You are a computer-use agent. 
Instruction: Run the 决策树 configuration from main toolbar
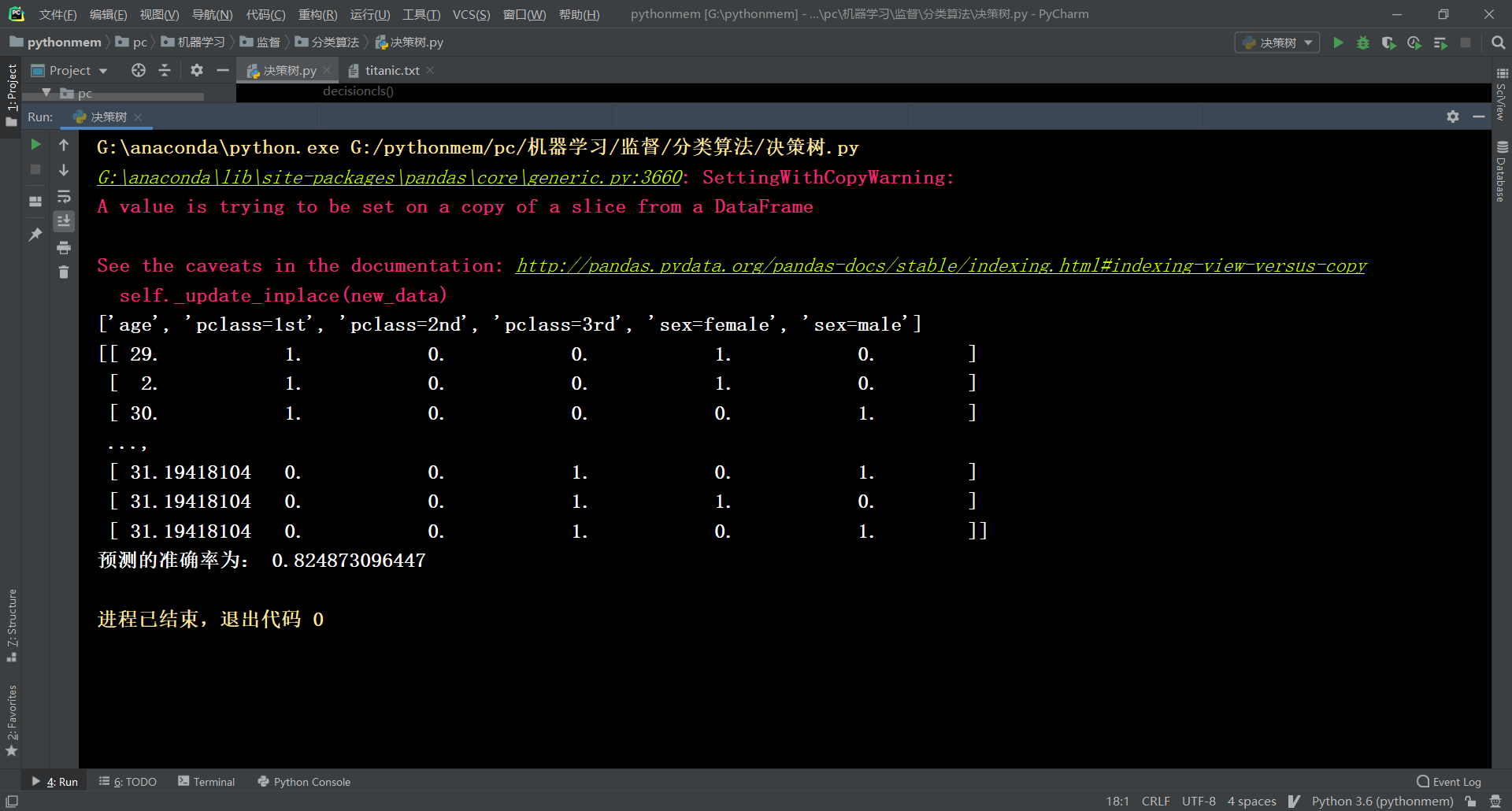point(1338,43)
